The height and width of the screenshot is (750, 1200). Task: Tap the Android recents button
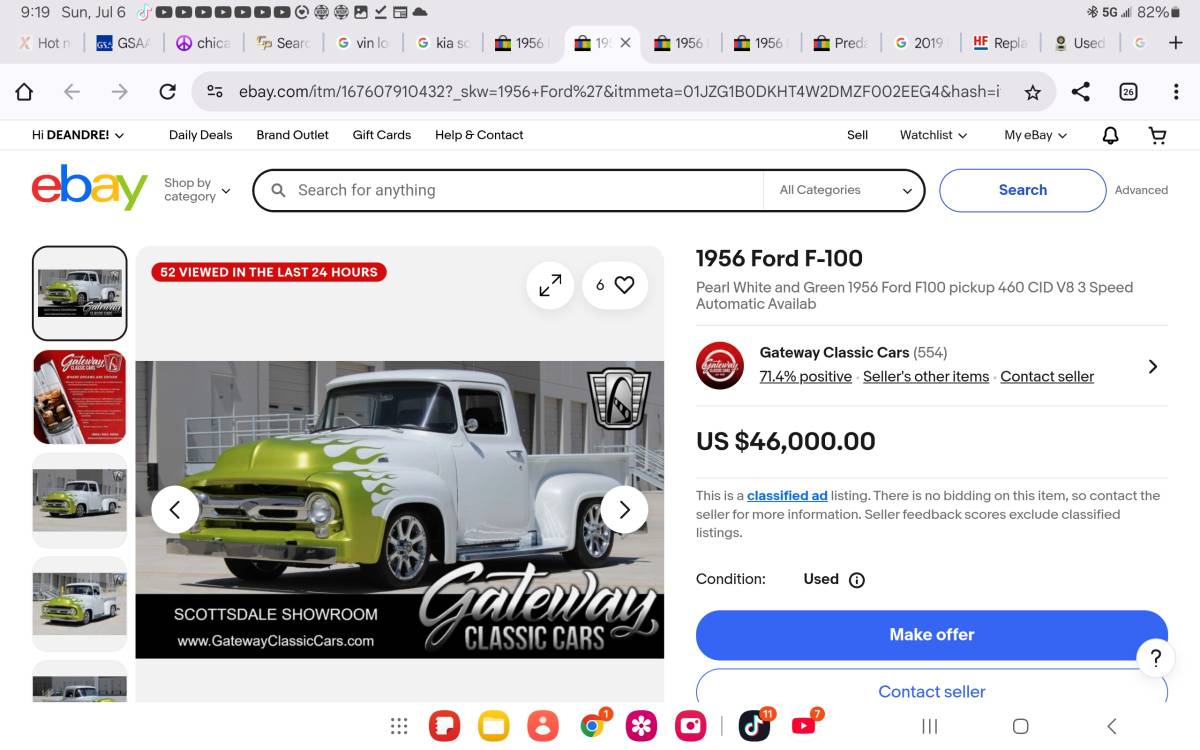point(930,726)
